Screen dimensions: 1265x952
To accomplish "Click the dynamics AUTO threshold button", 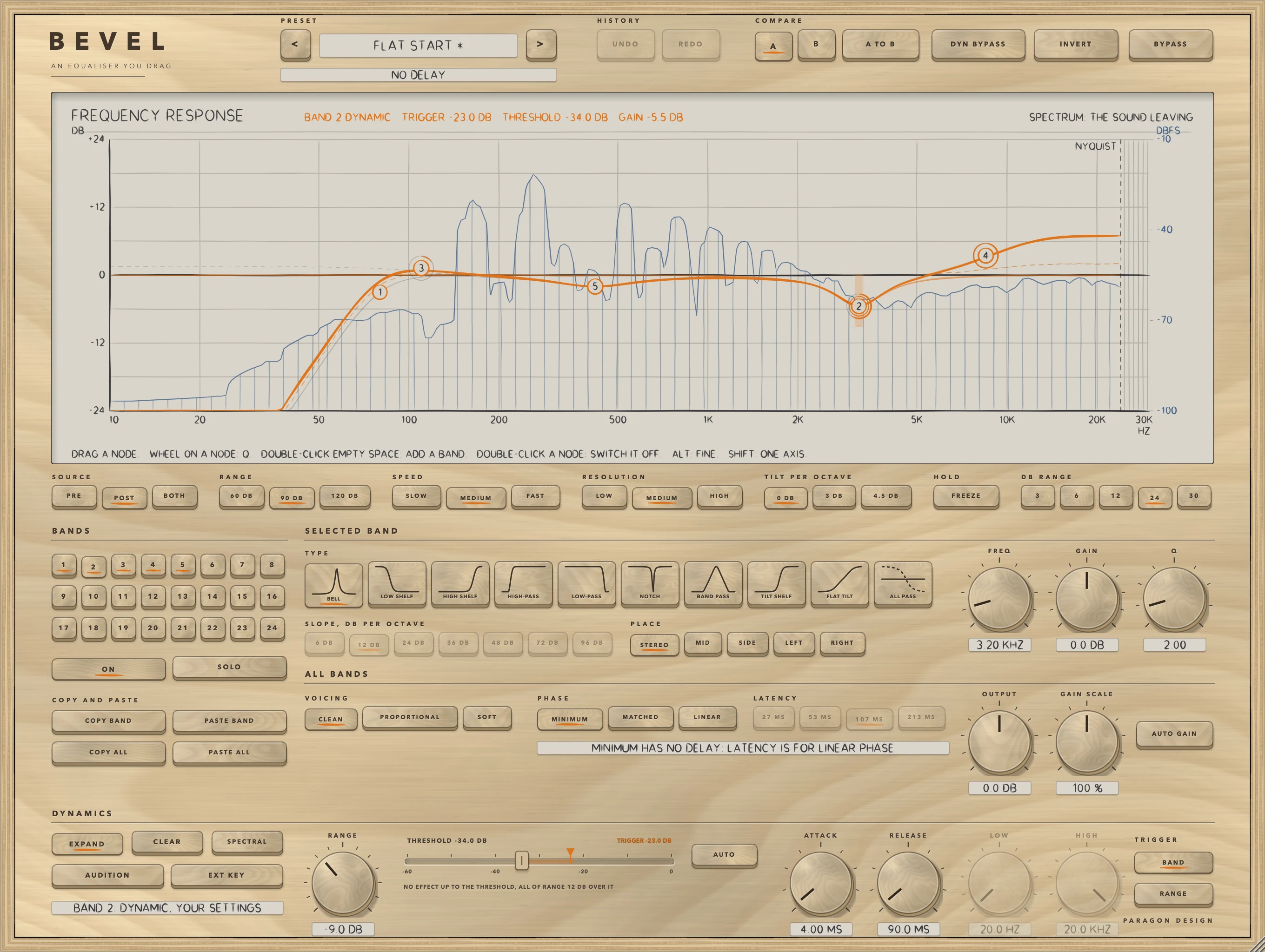I will tap(724, 855).
